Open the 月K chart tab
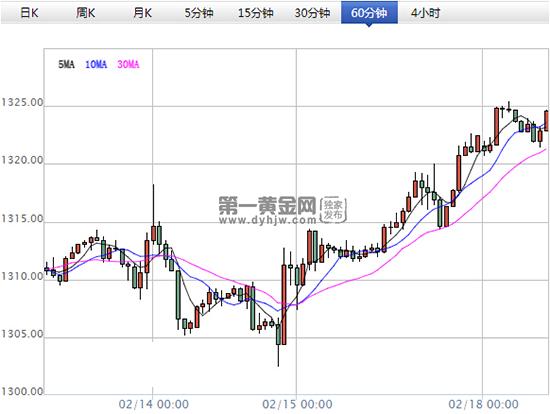 [x=142, y=13]
